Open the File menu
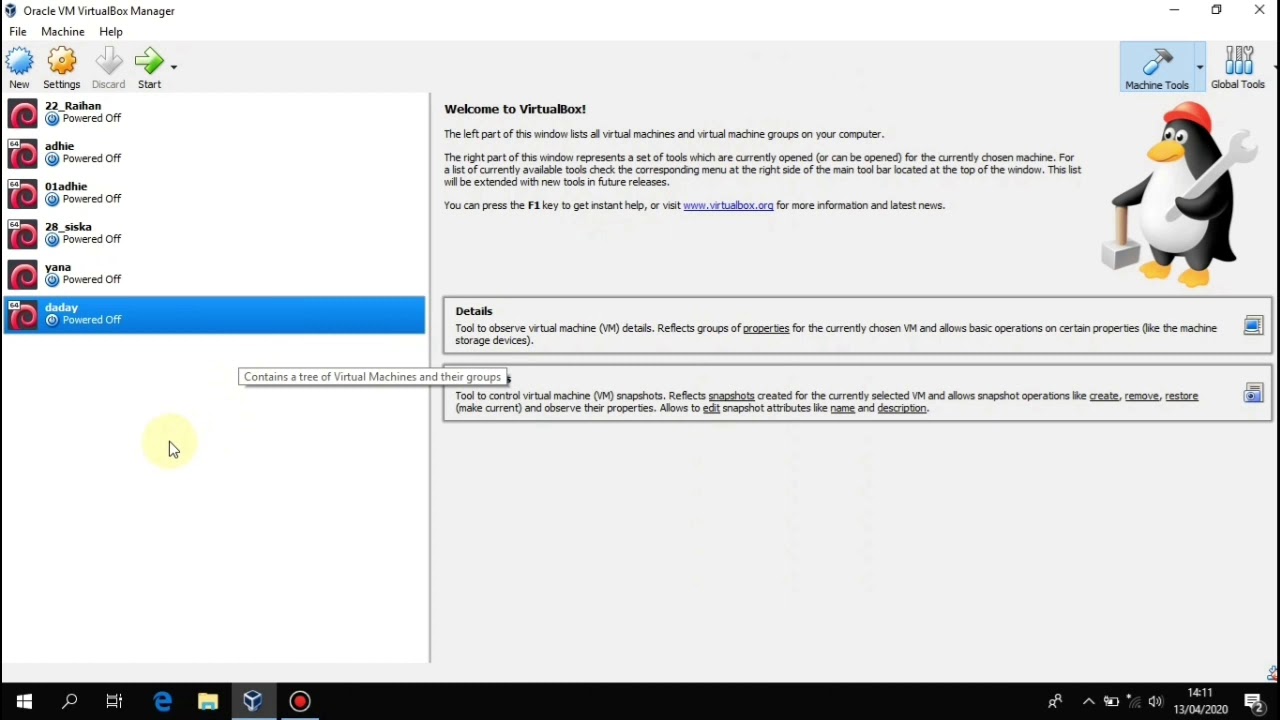Image resolution: width=1280 pixels, height=720 pixels. (x=18, y=32)
